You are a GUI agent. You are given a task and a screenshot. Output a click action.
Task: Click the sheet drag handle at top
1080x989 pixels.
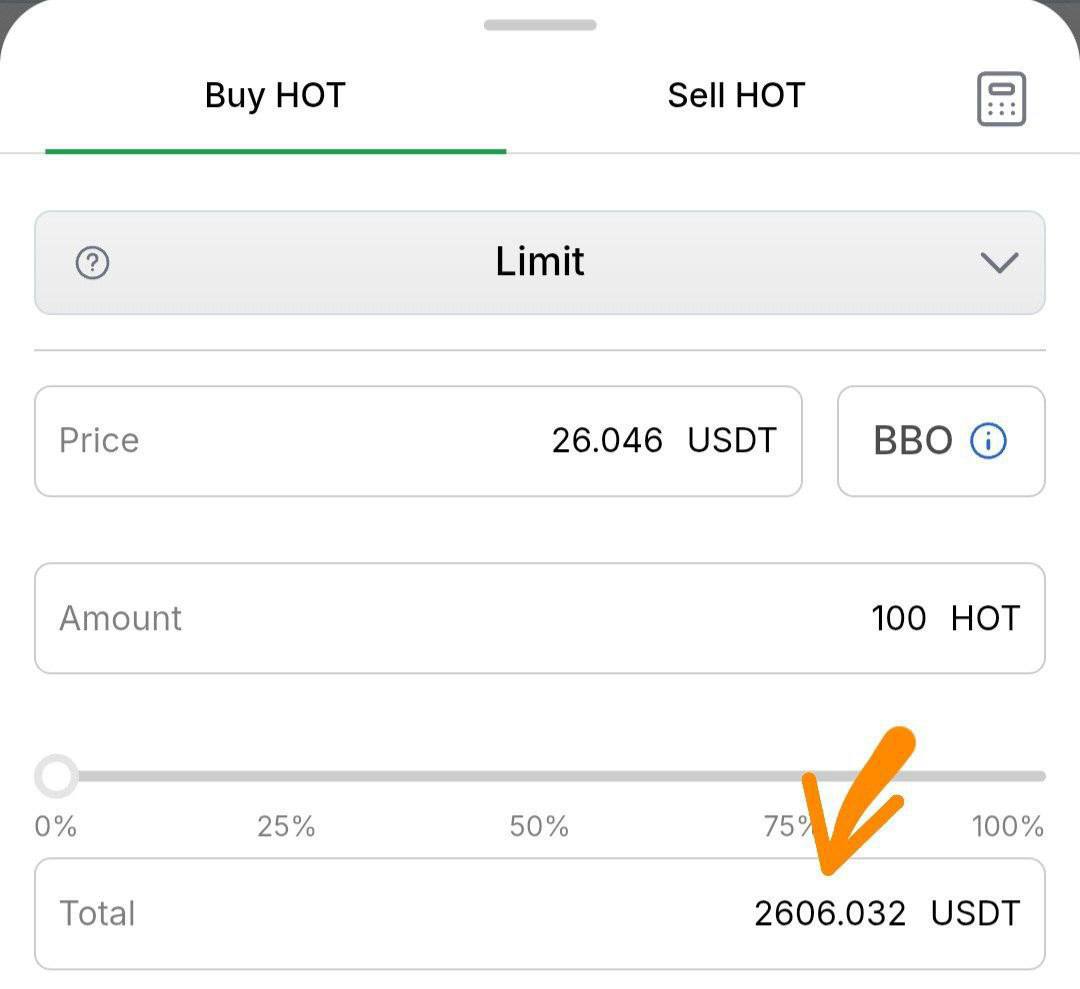click(x=540, y=25)
